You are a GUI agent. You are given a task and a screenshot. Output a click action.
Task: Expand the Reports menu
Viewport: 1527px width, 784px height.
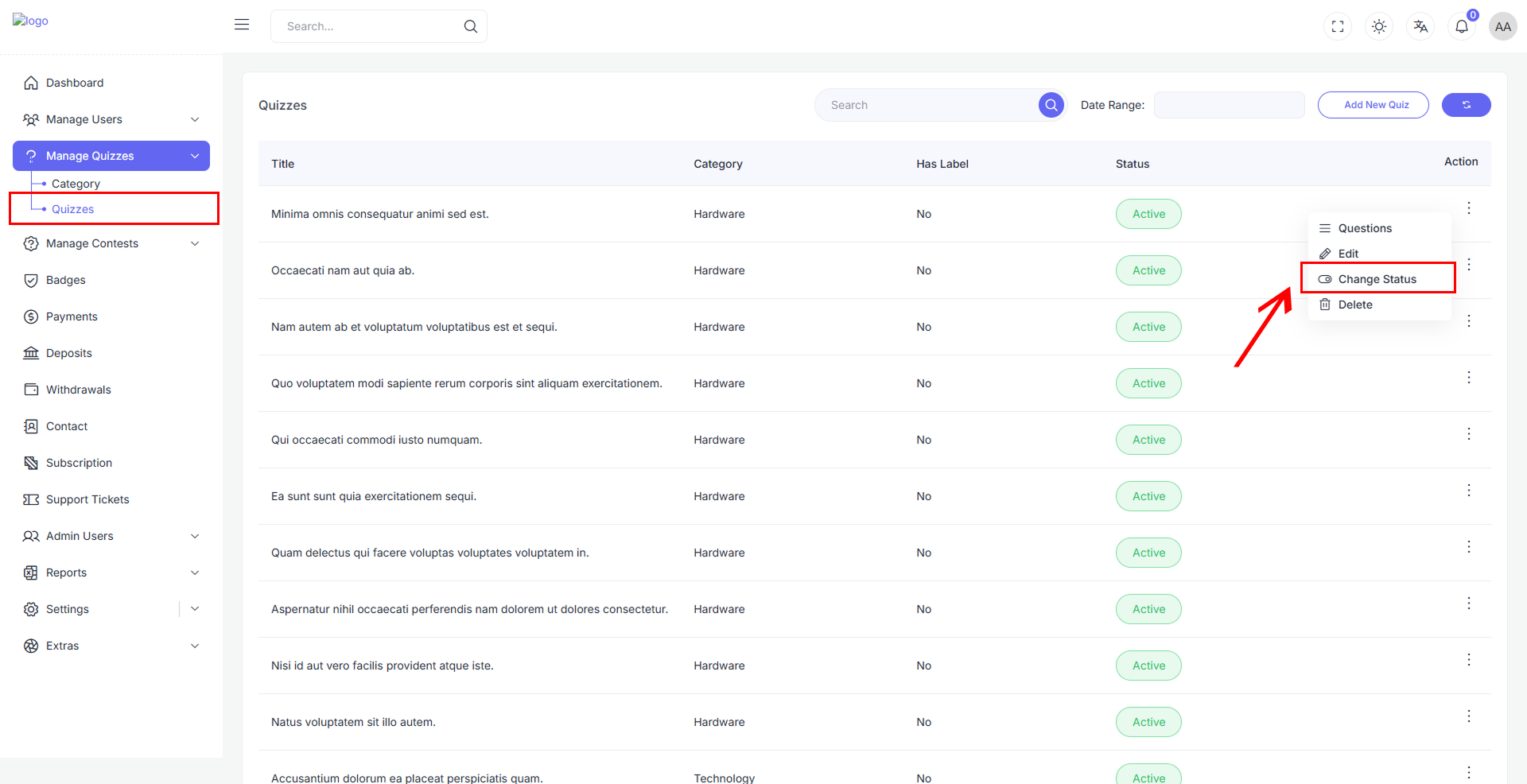click(x=111, y=572)
